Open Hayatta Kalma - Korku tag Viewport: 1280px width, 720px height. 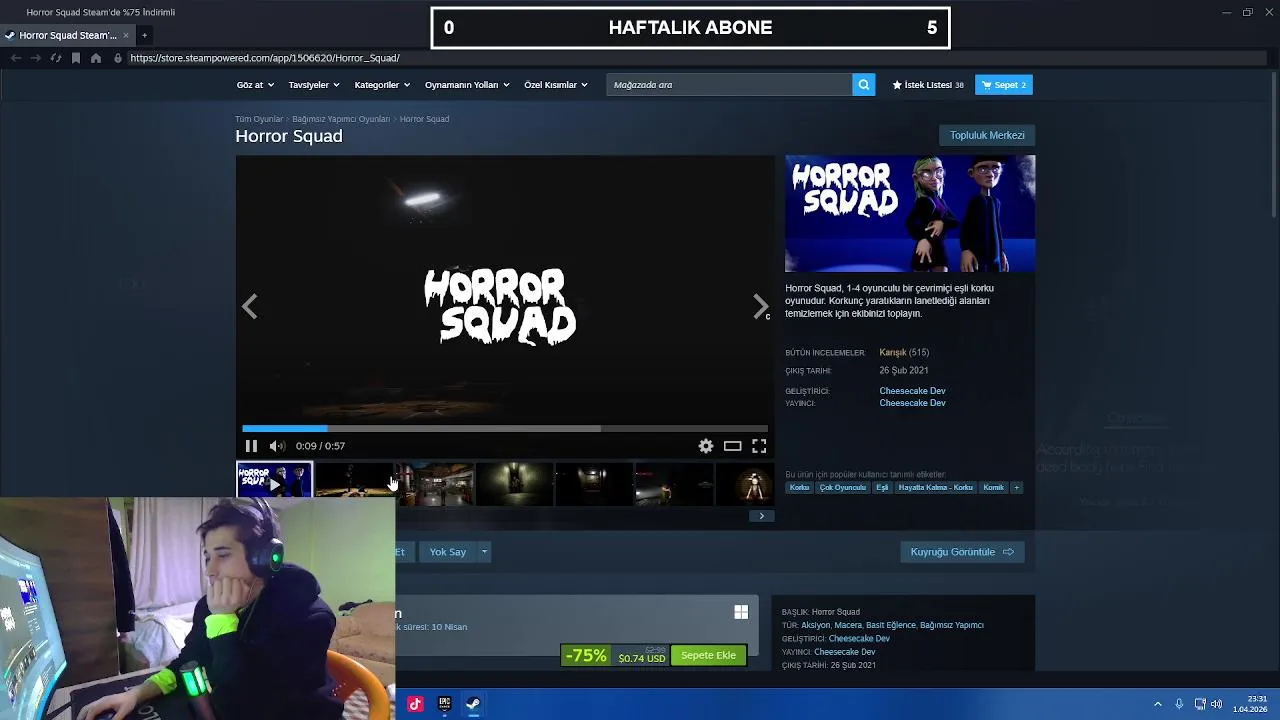[936, 488]
